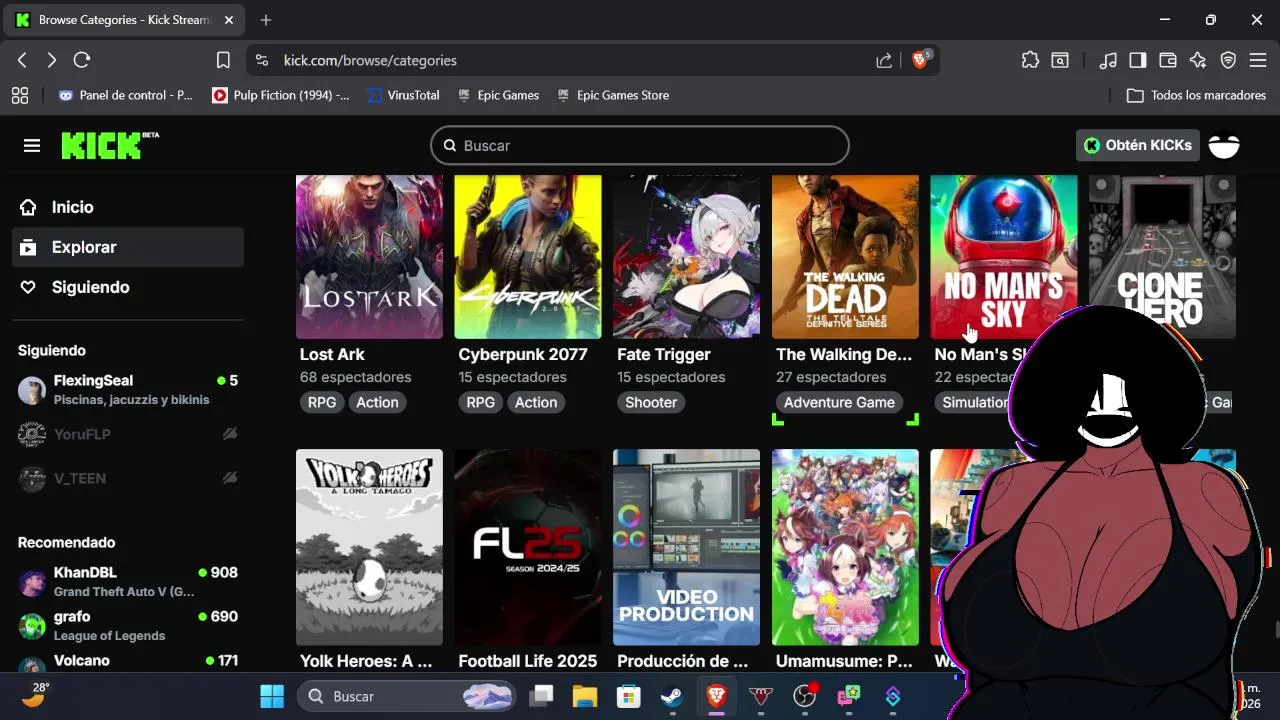This screenshot has width=1280, height=720.
Task: Close the Browse Categories tab
Action: click(229, 20)
